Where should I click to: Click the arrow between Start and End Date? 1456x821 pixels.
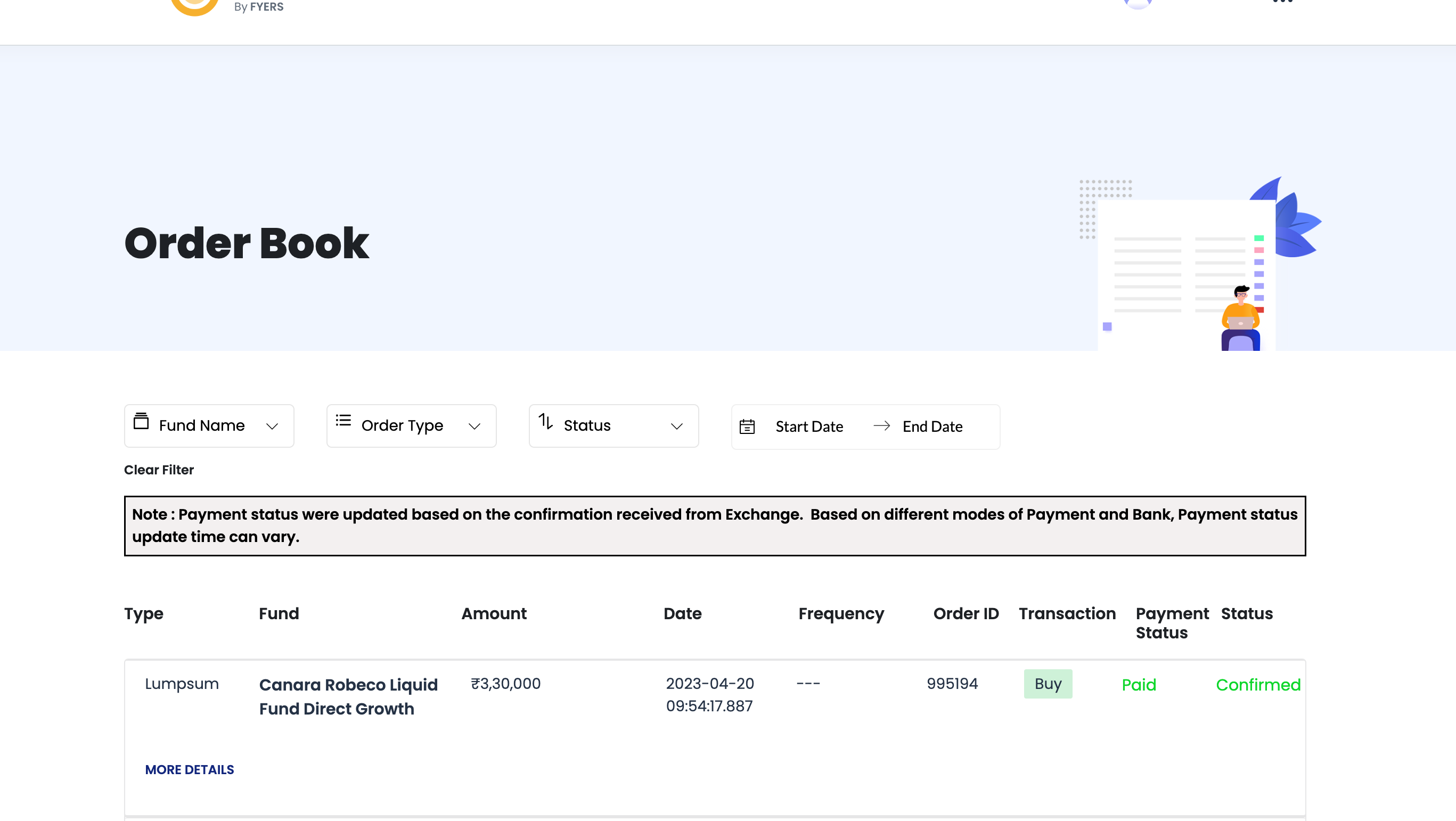pyautogui.click(x=882, y=425)
